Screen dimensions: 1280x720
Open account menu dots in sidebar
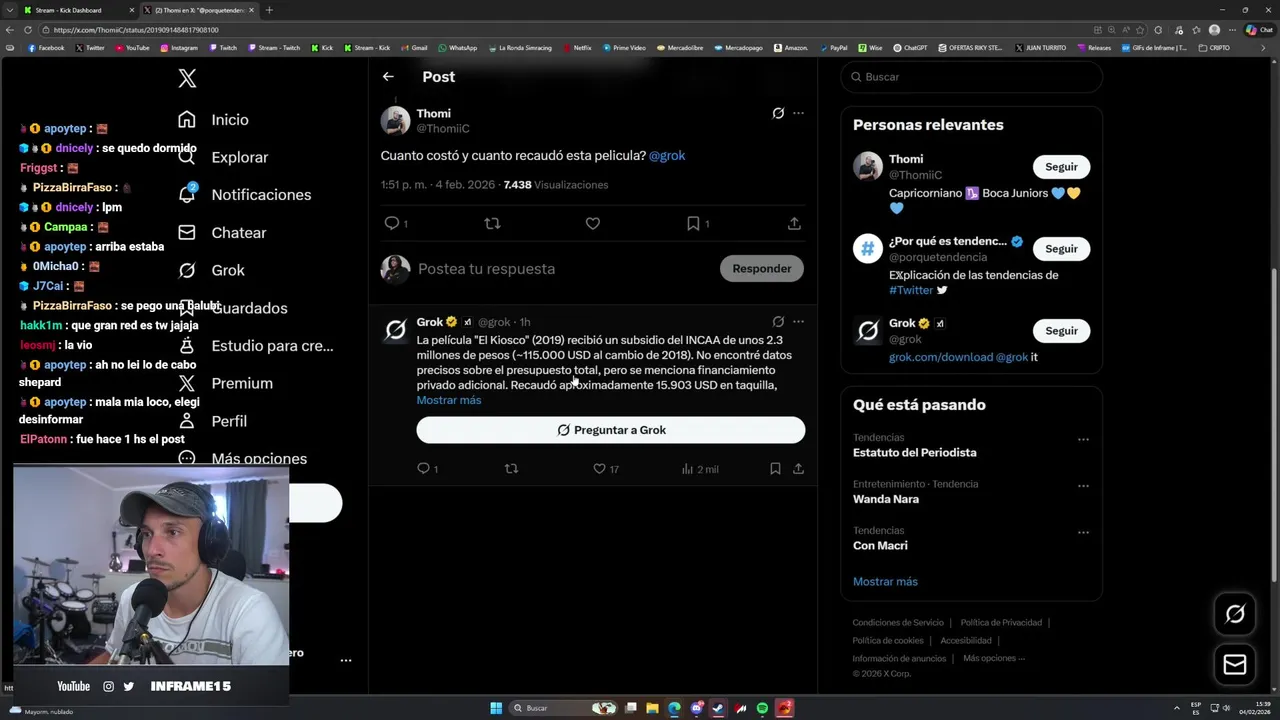(x=345, y=661)
